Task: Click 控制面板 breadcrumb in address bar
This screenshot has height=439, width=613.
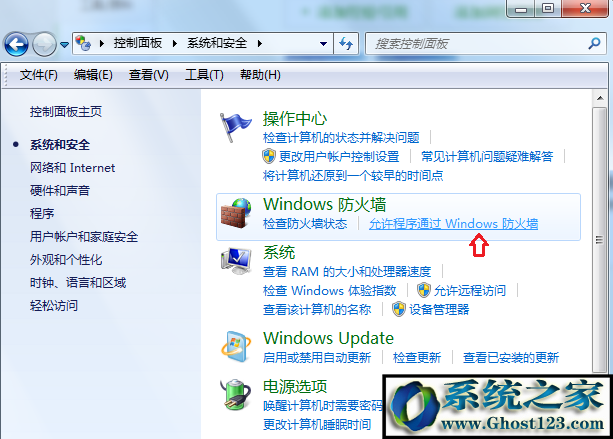Action: click(138, 43)
